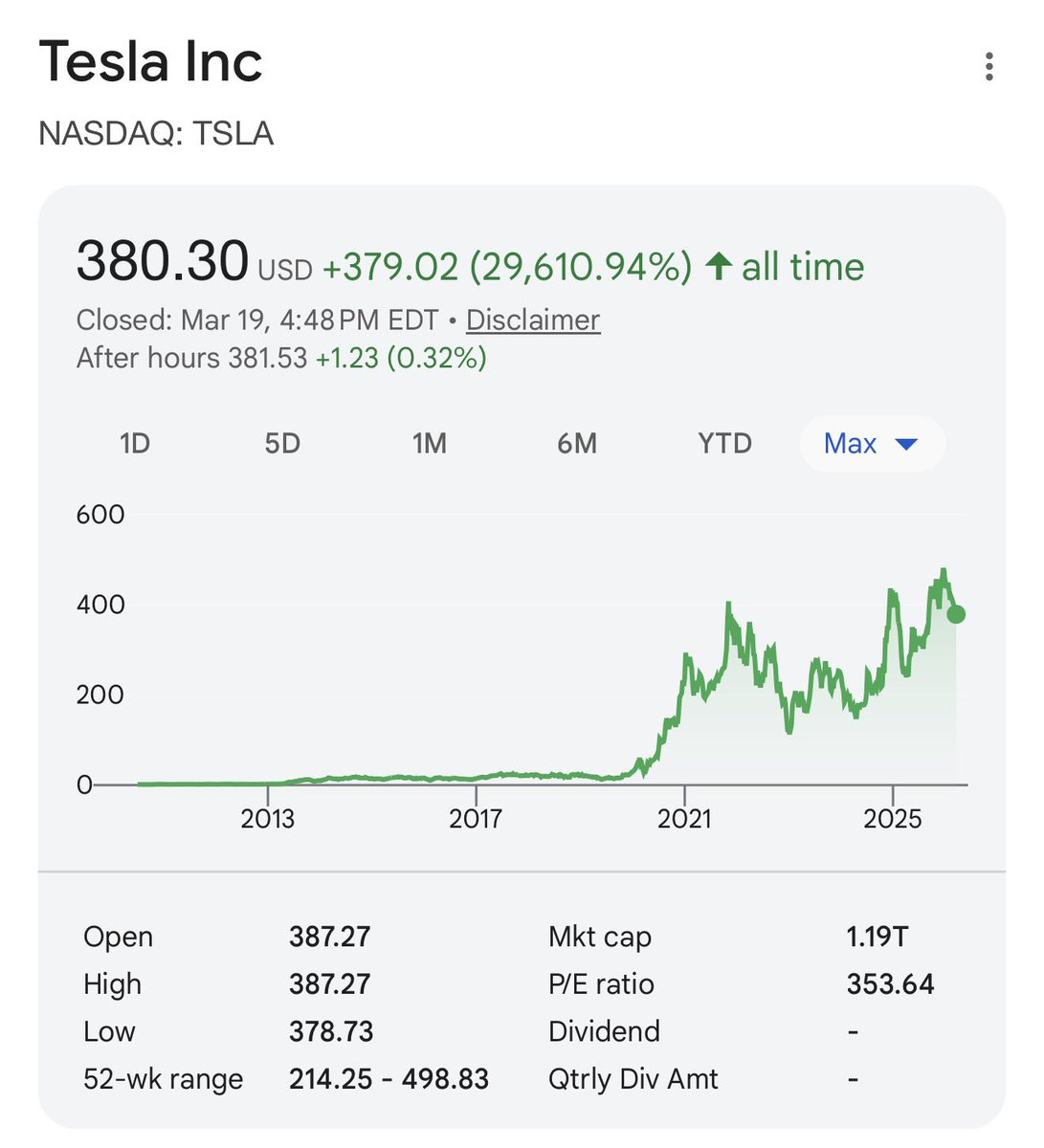1044x1148 pixels.
Task: Show the YTD chart range
Action: 724,444
